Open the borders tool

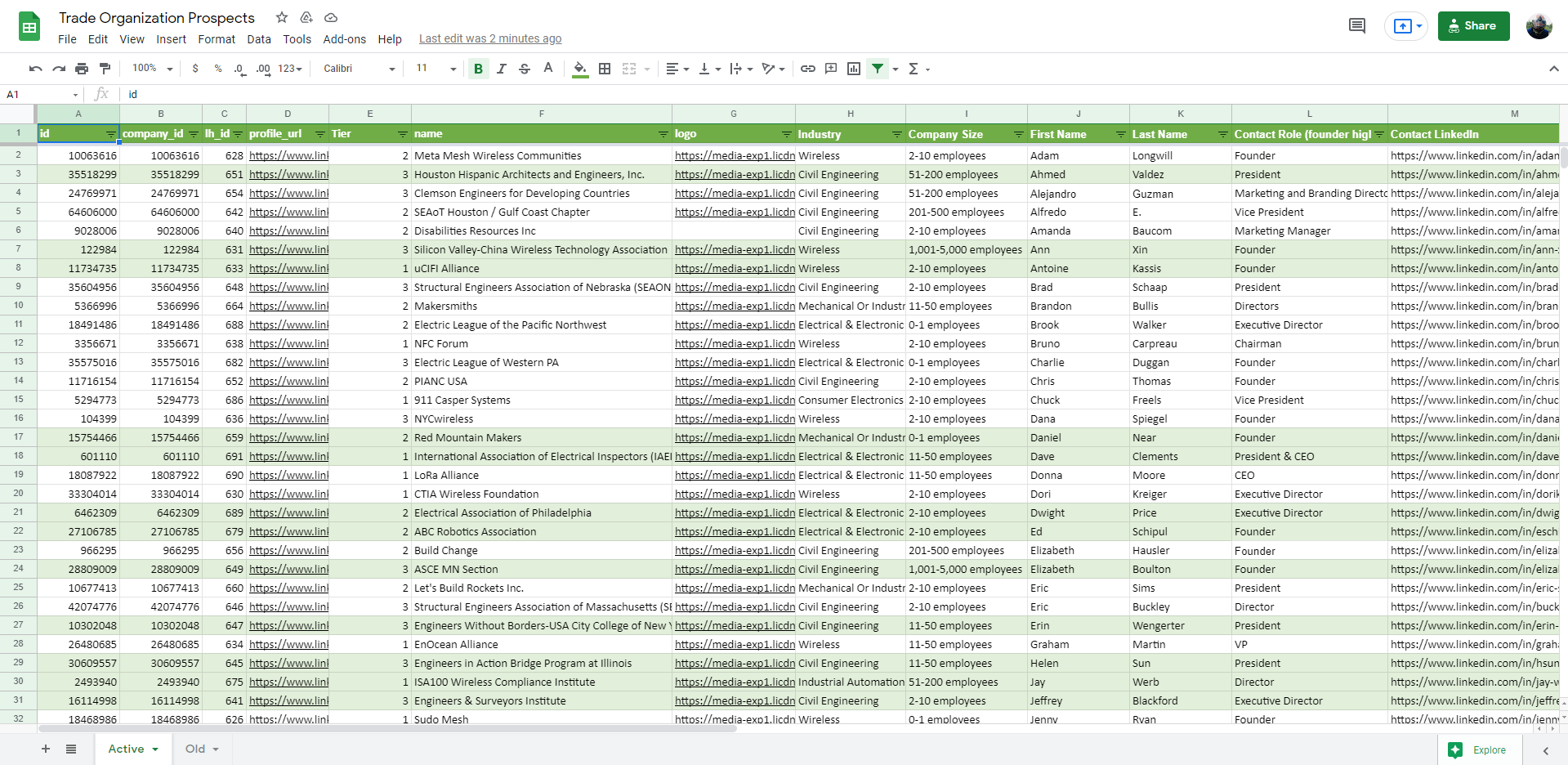605,69
